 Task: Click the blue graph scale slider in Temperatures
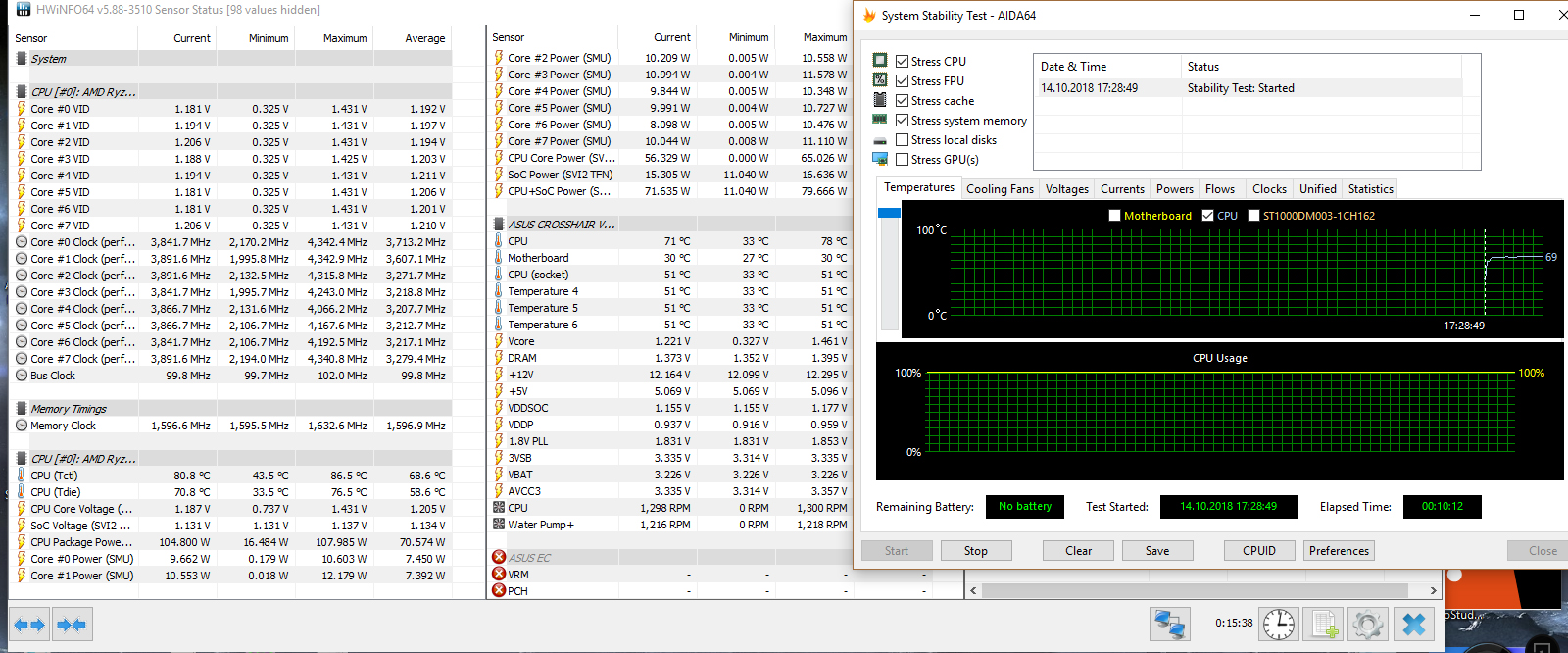pyautogui.click(x=889, y=213)
